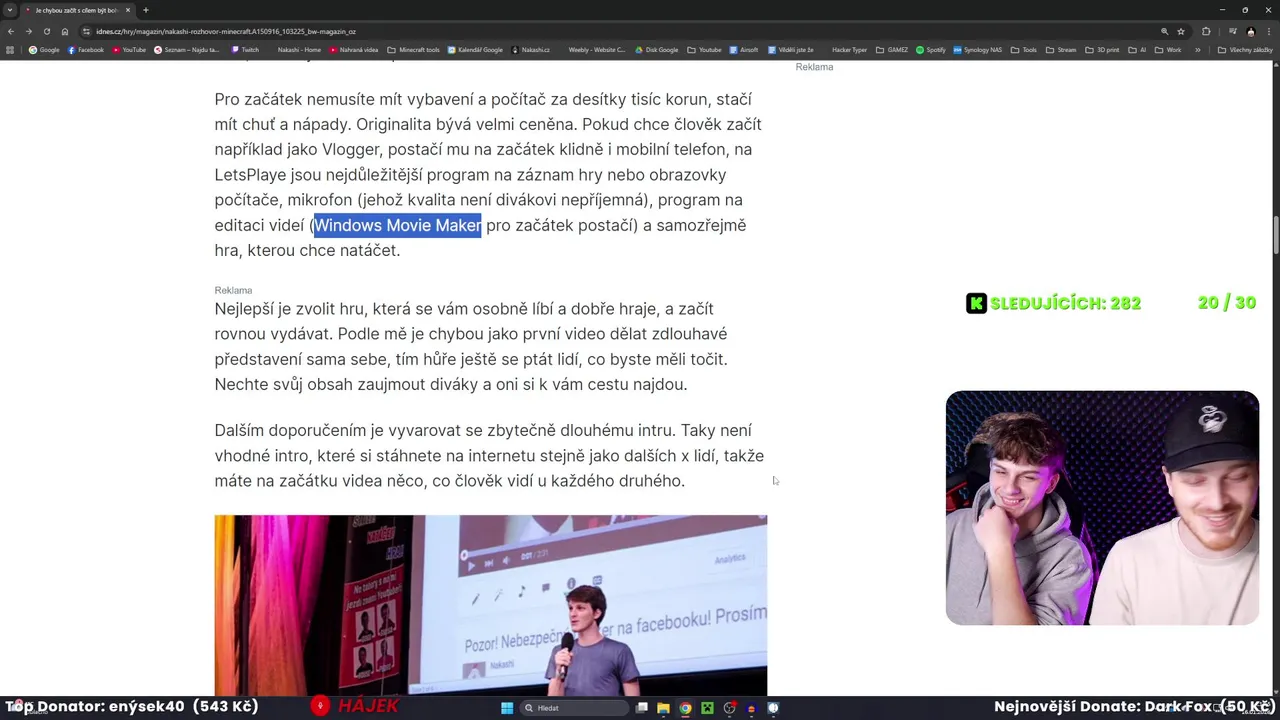The image size is (1280, 720).
Task: Click the webcam overlay of two streamers
Action: click(x=1102, y=508)
